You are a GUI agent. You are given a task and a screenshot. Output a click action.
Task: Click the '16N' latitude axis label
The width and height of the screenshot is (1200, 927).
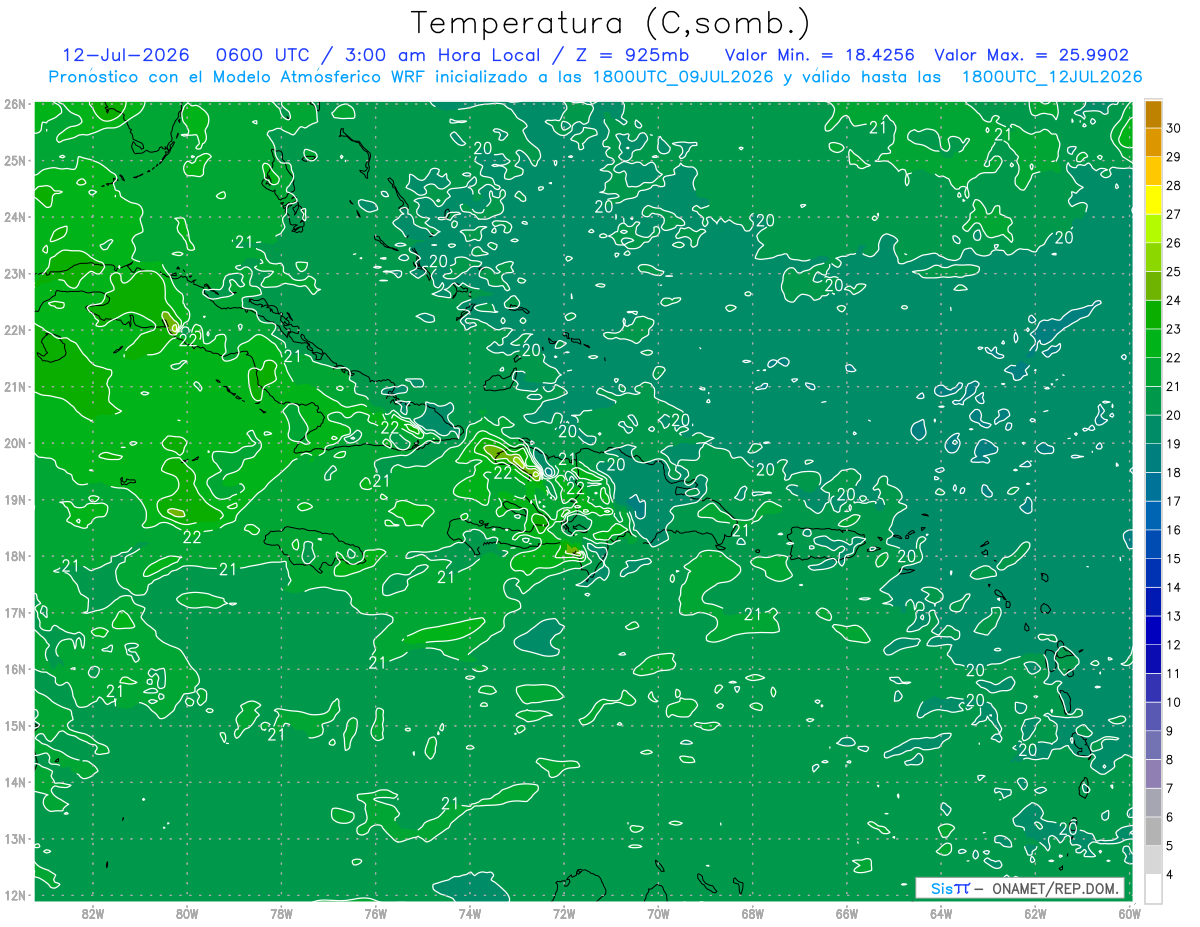point(14,669)
